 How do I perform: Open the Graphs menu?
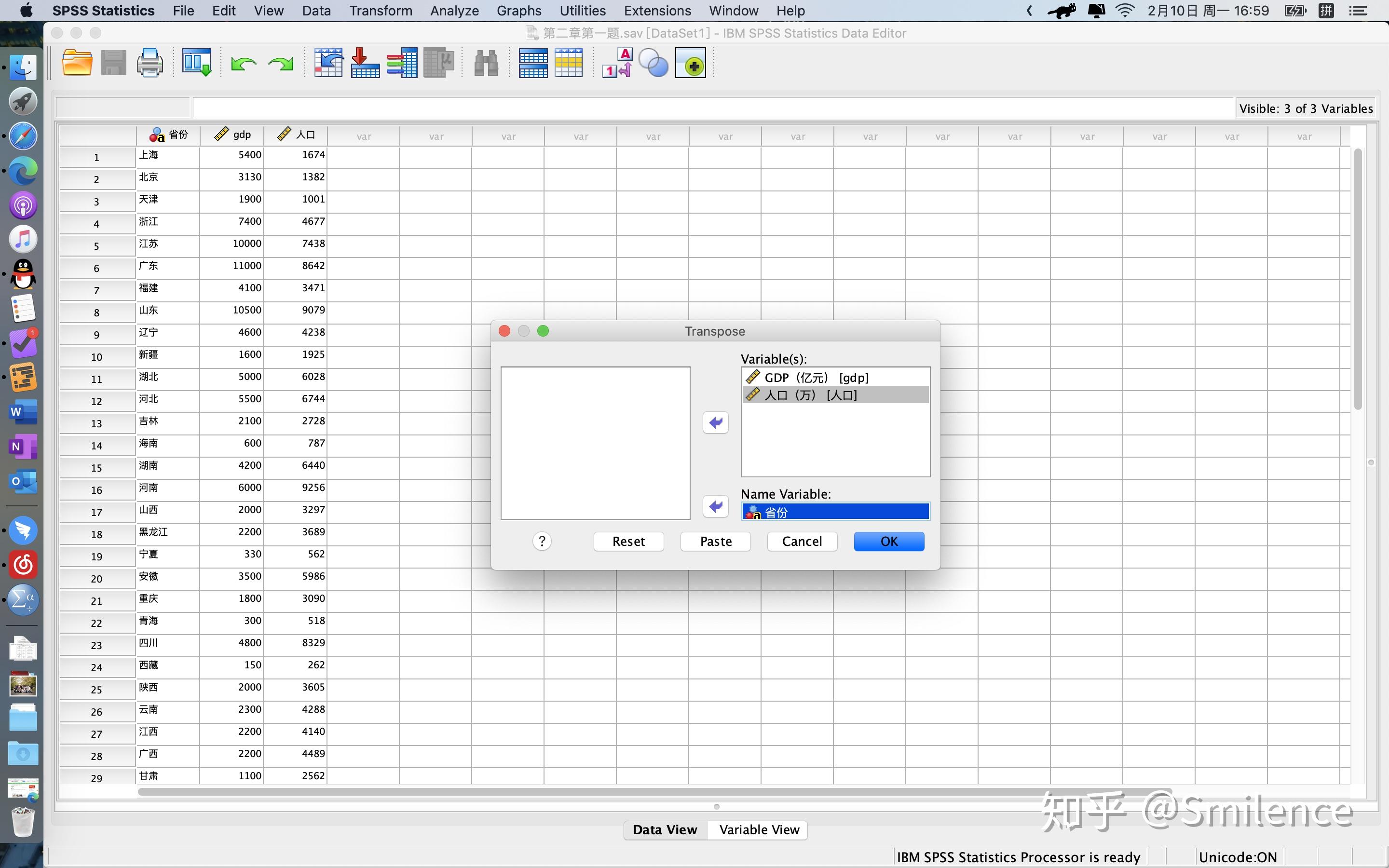click(518, 10)
